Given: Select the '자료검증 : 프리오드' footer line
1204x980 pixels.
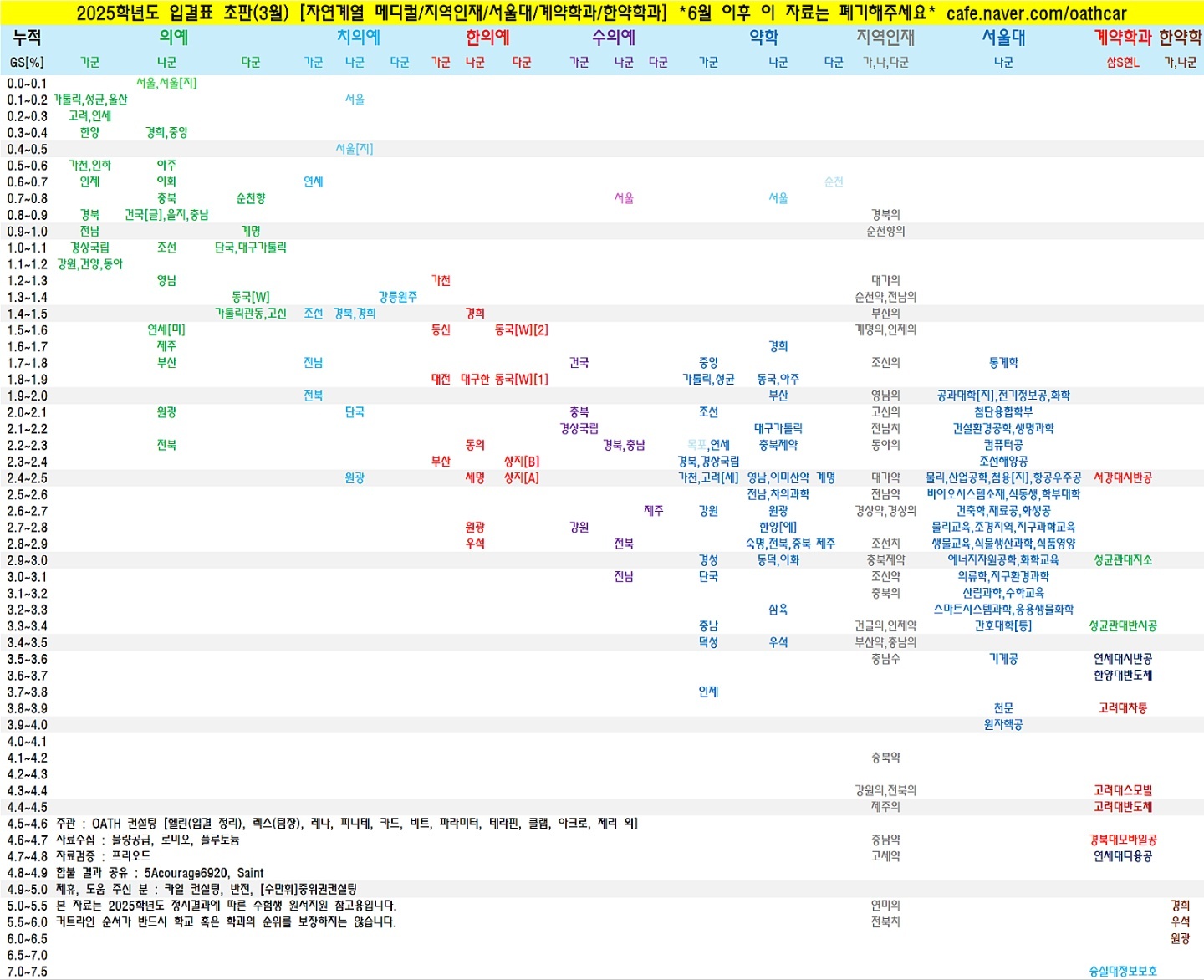Looking at the screenshot, I should pos(103,856).
